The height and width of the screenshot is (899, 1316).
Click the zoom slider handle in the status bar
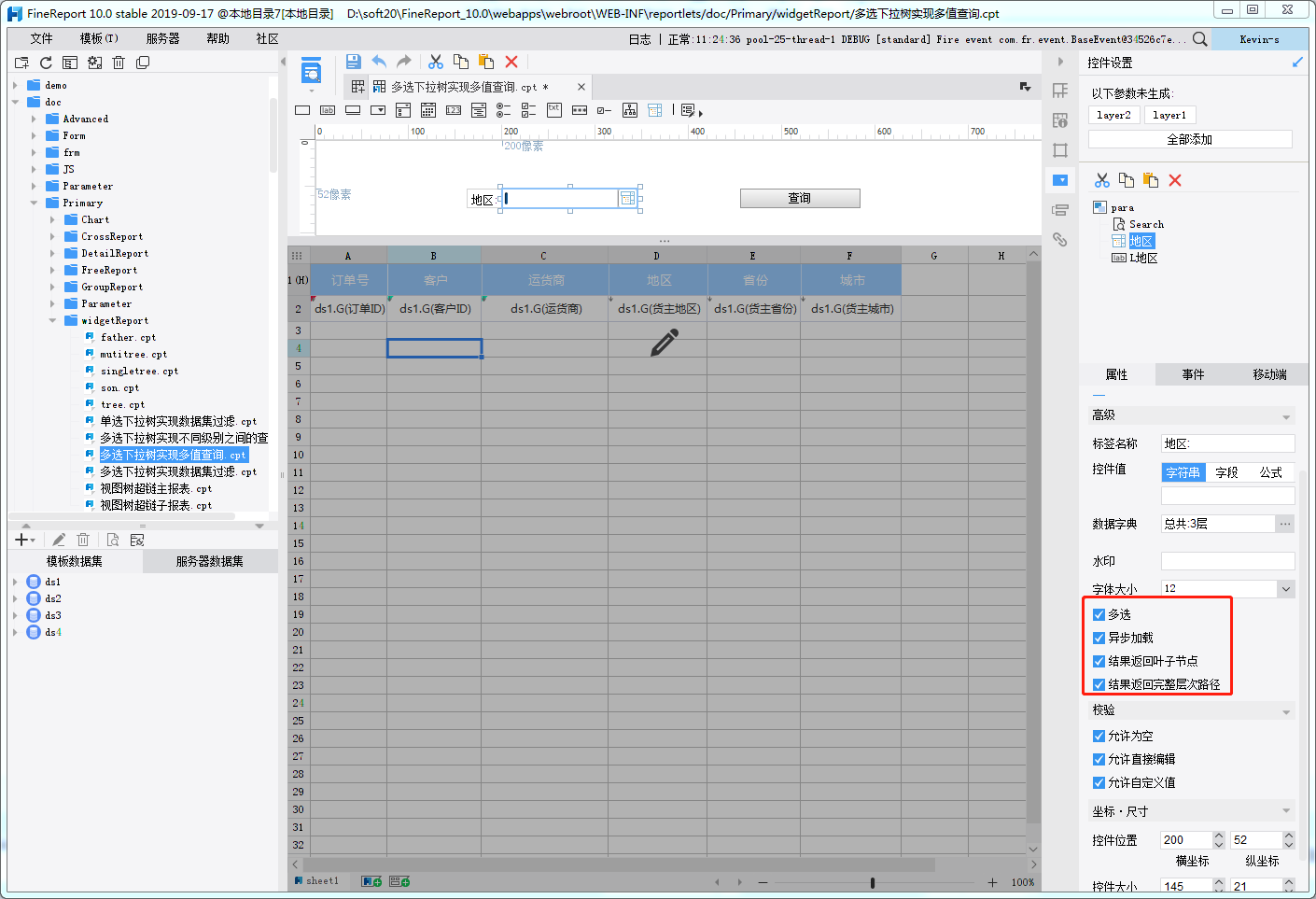point(873,882)
